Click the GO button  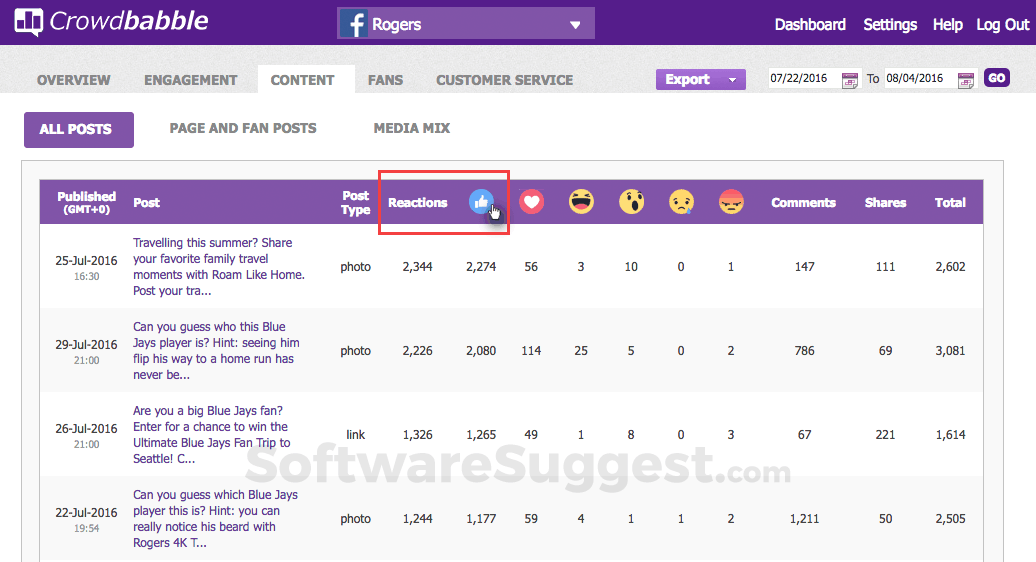(x=996, y=78)
